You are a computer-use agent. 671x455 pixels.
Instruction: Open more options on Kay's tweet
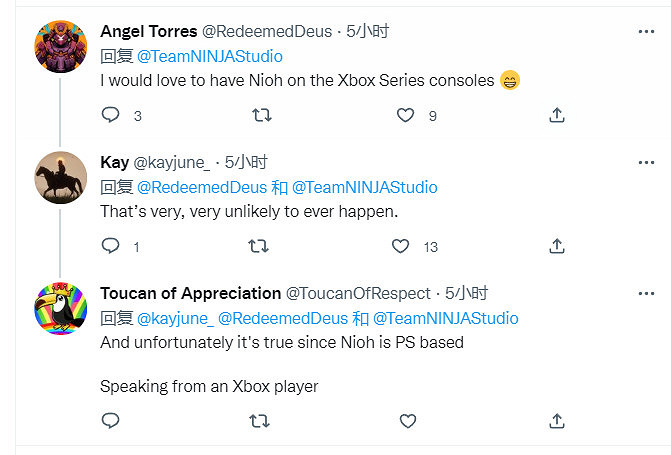coord(645,162)
